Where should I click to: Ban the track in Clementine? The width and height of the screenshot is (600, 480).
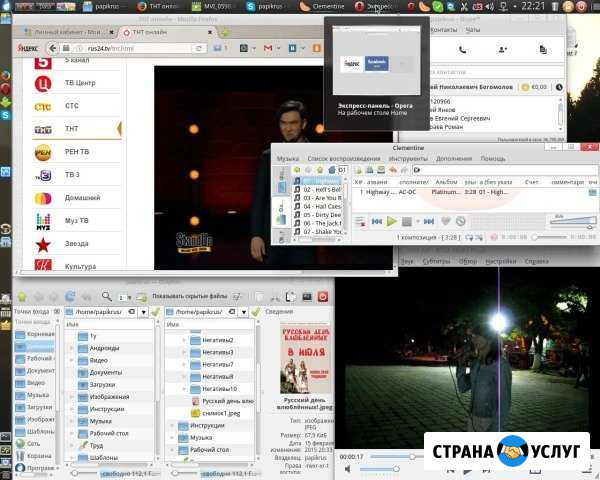pyautogui.click(x=461, y=221)
